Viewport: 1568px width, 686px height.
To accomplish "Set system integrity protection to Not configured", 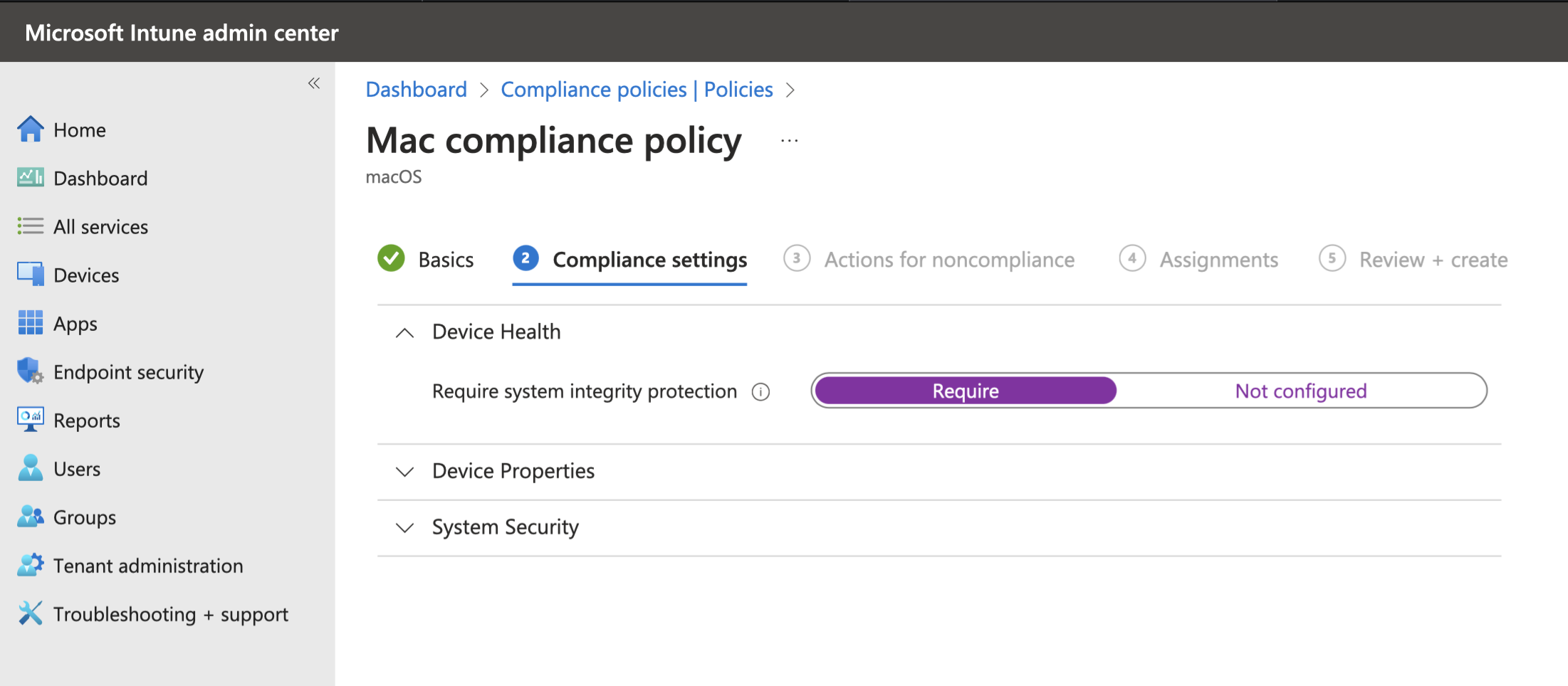I will (x=1300, y=391).
